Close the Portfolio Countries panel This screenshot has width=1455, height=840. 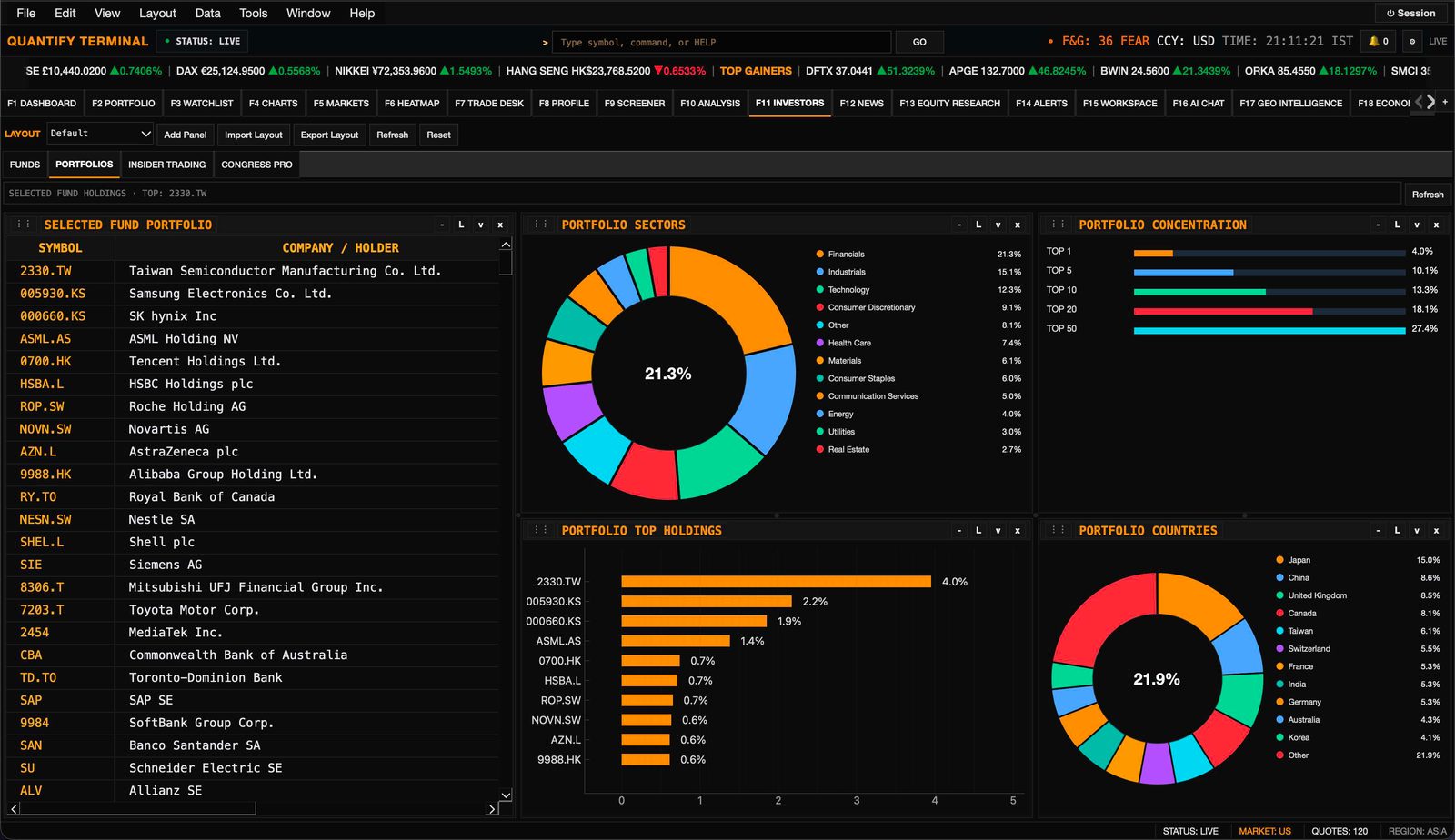coord(1437,530)
